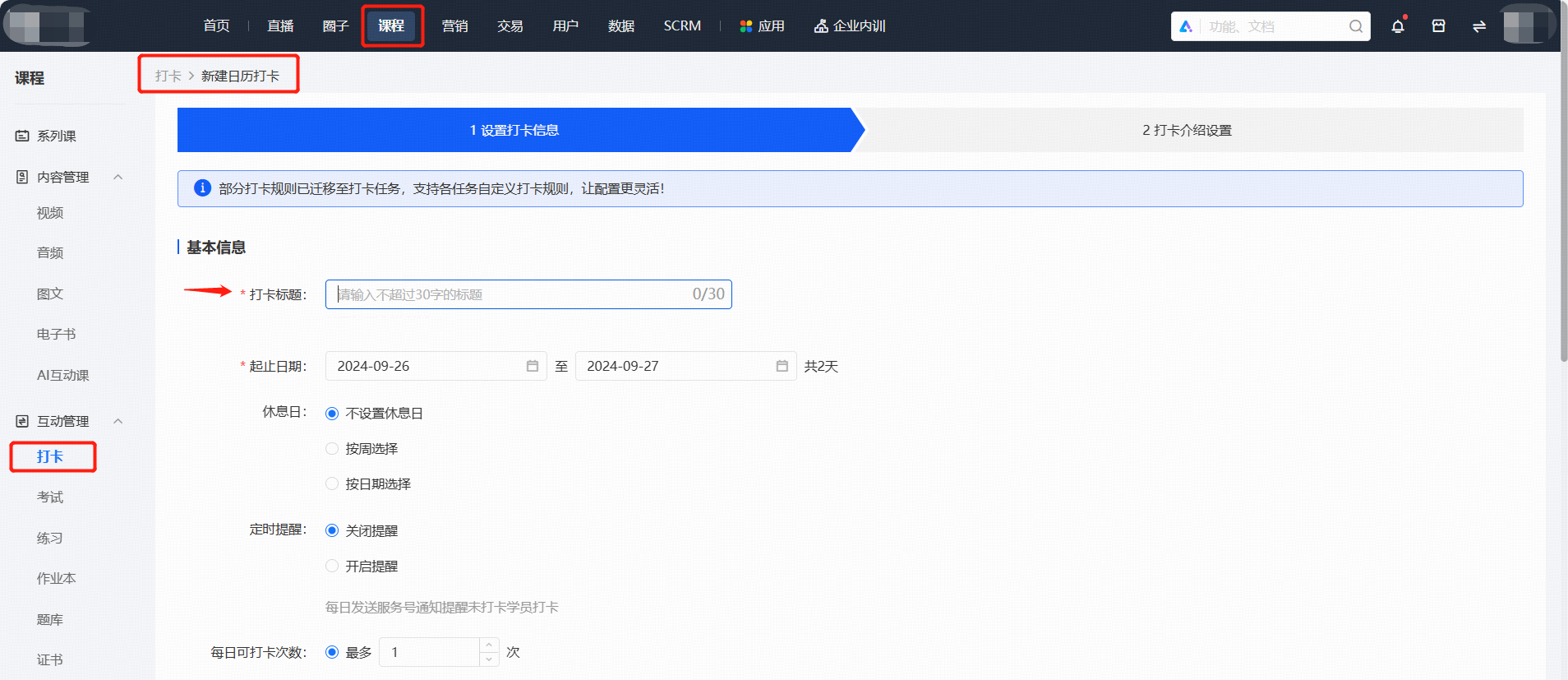
Task: Open calendar icon for start date
Action: pos(533,366)
